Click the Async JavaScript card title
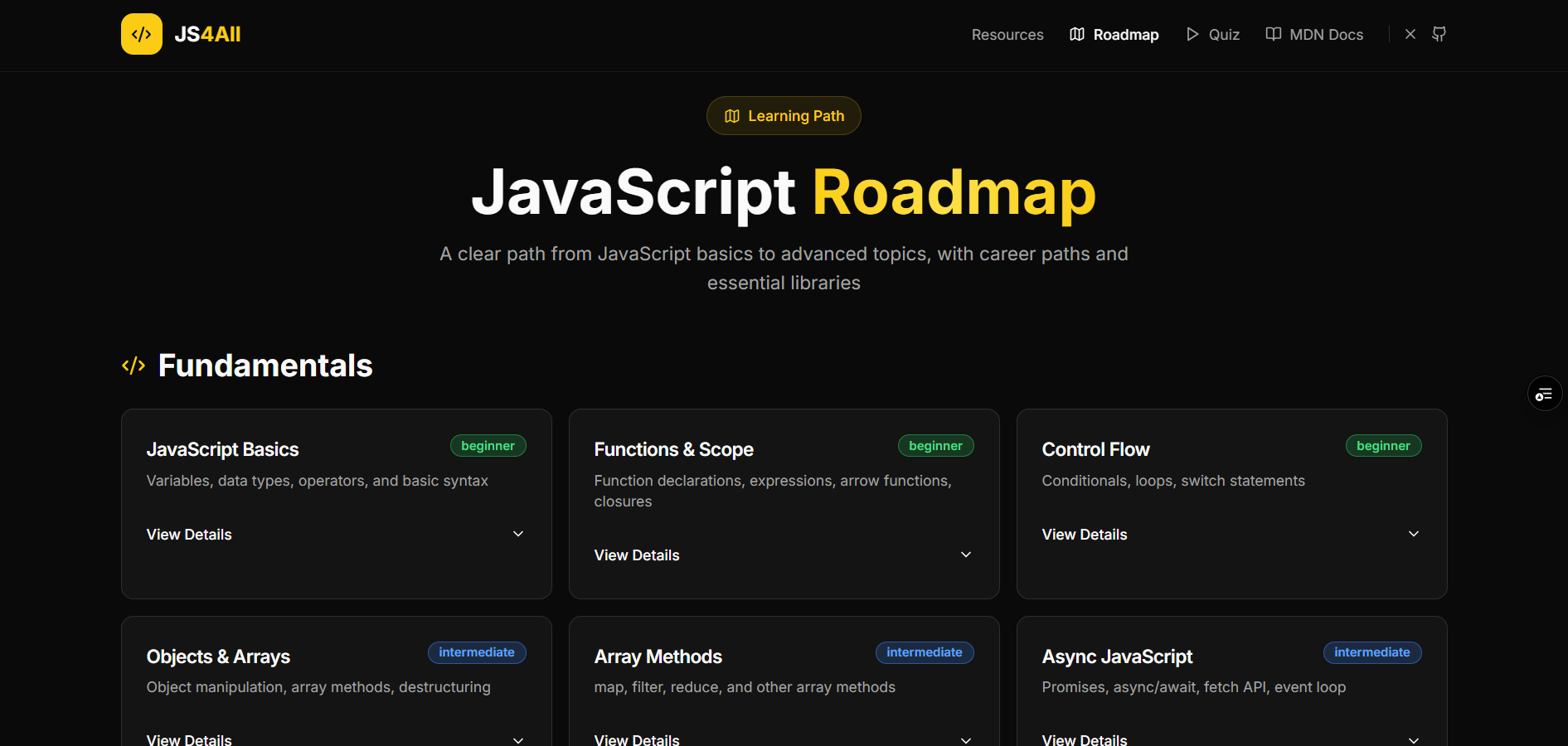This screenshot has height=746, width=1568. [x=1117, y=656]
